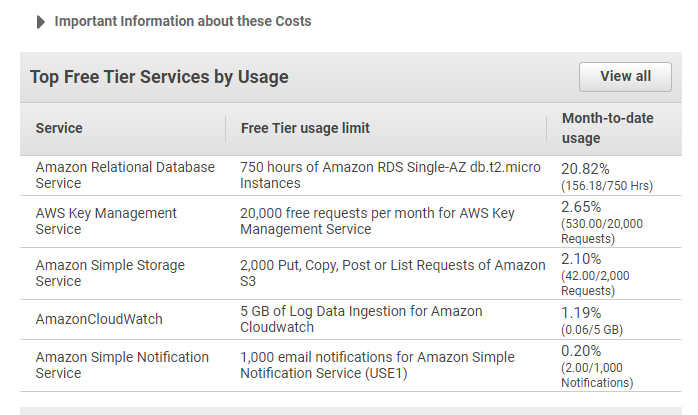
Task: Click the 750 hours RDS usage limit text
Action: pos(388,175)
